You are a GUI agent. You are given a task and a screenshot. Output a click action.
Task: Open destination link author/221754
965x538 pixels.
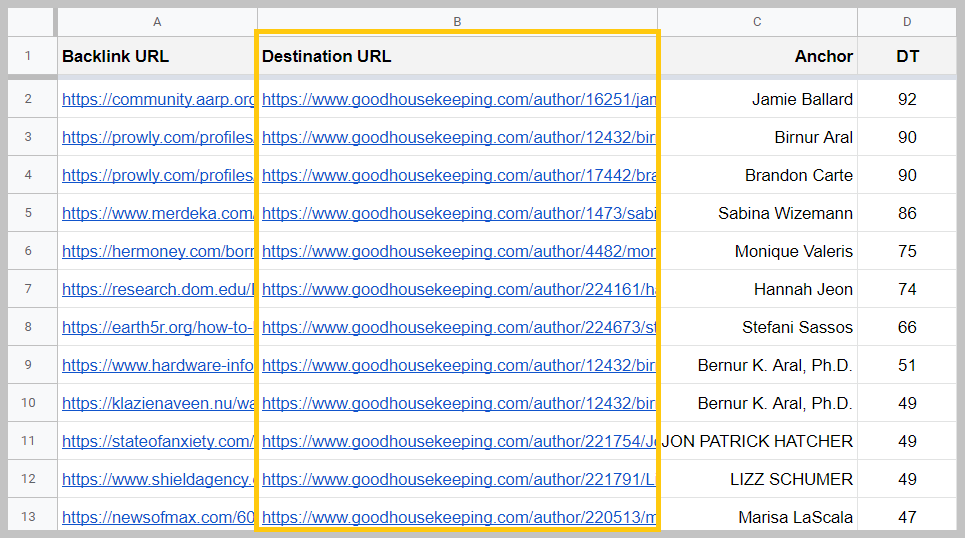point(459,441)
